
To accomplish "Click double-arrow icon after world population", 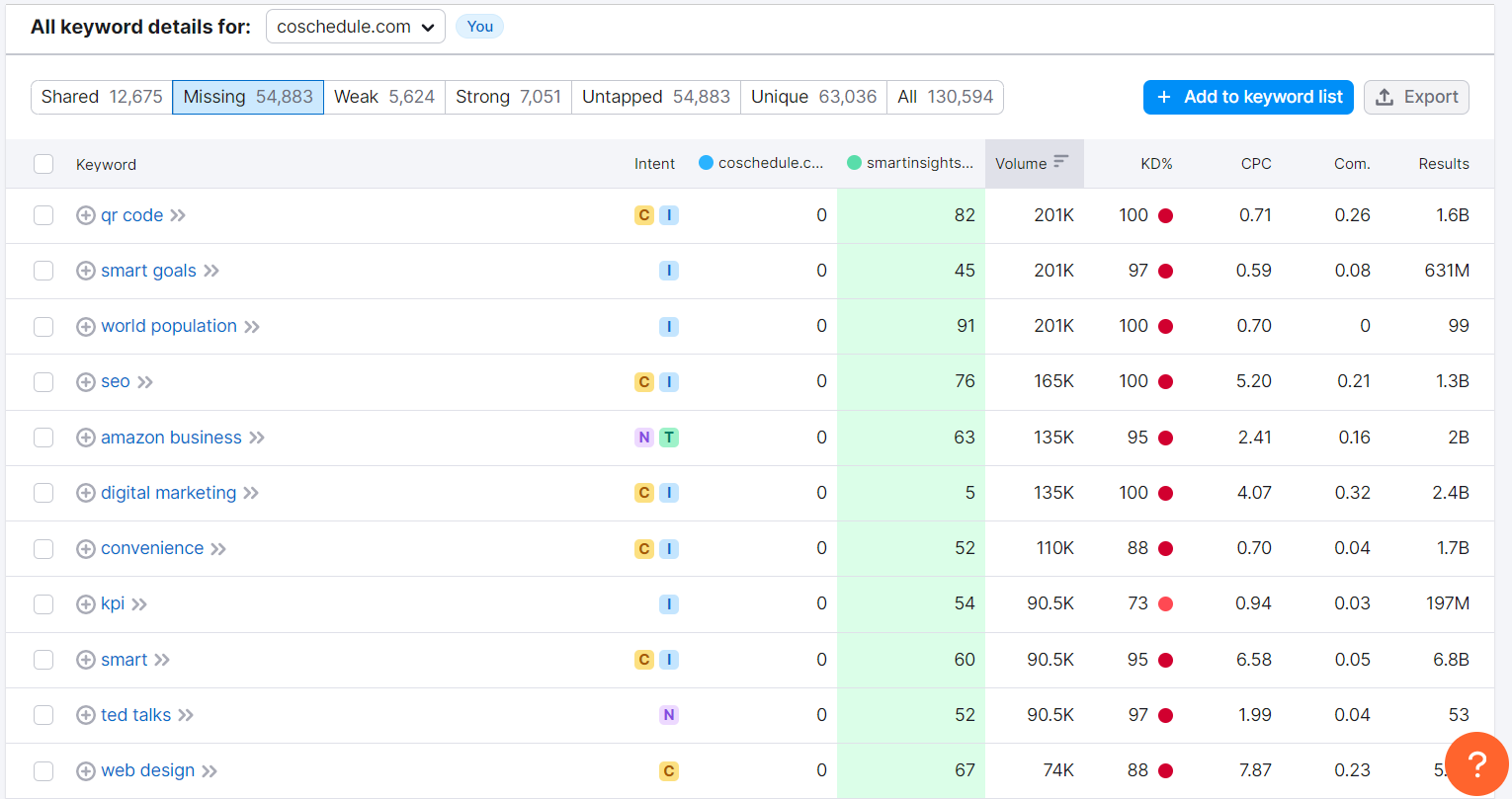I will [x=252, y=327].
